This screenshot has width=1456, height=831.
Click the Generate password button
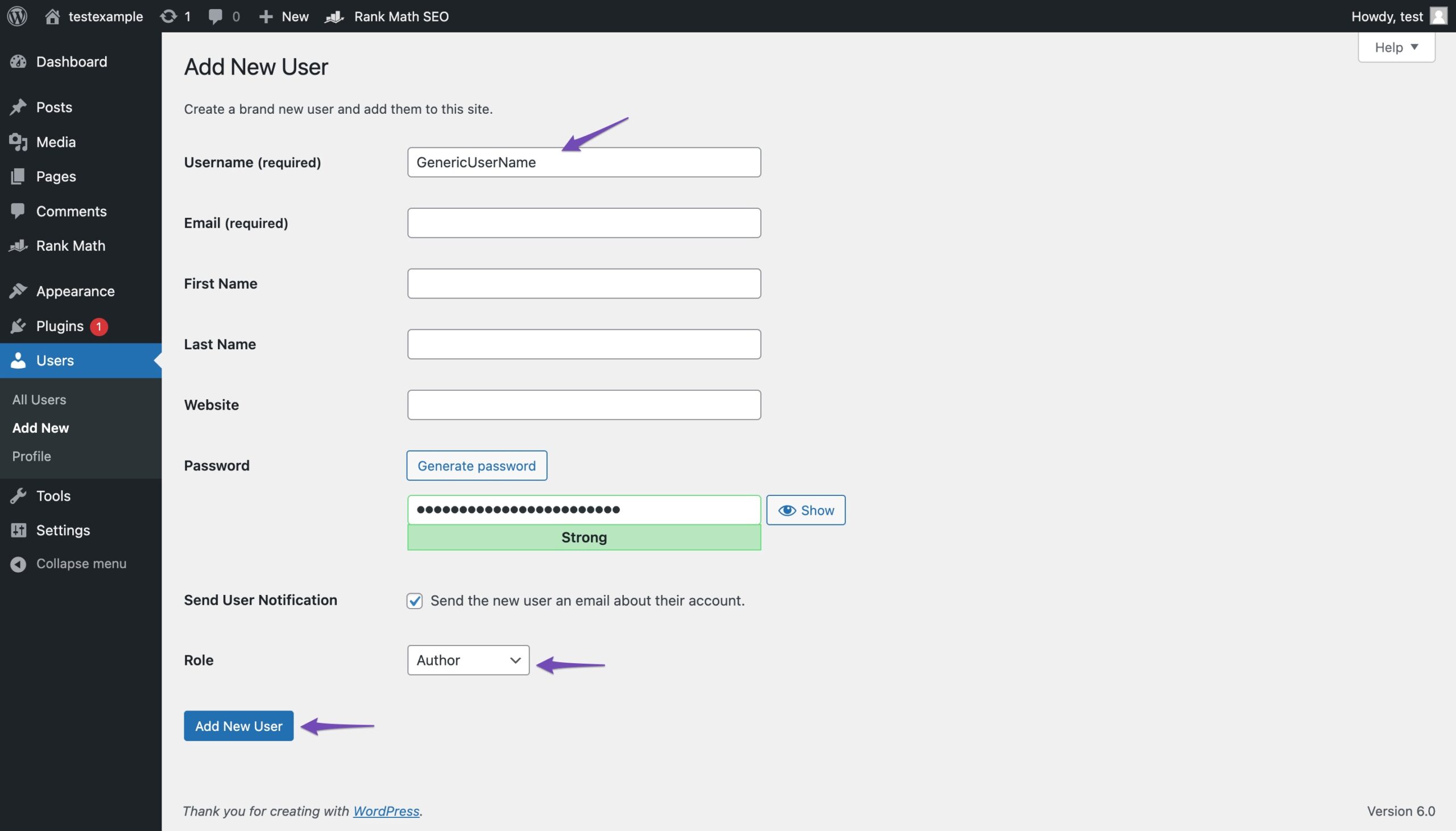point(477,465)
